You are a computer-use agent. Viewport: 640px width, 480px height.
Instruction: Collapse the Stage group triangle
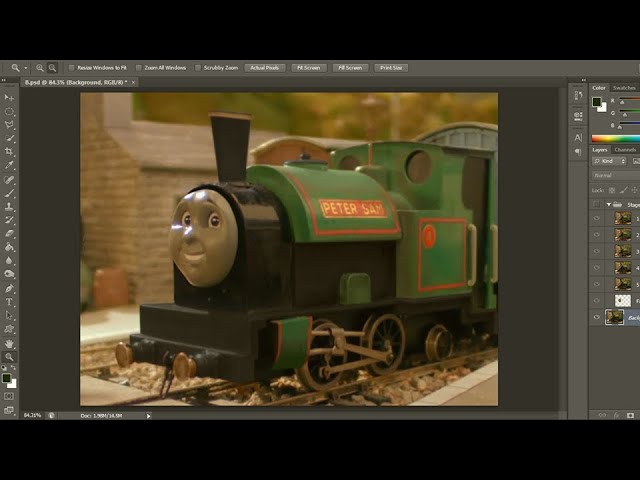click(609, 204)
